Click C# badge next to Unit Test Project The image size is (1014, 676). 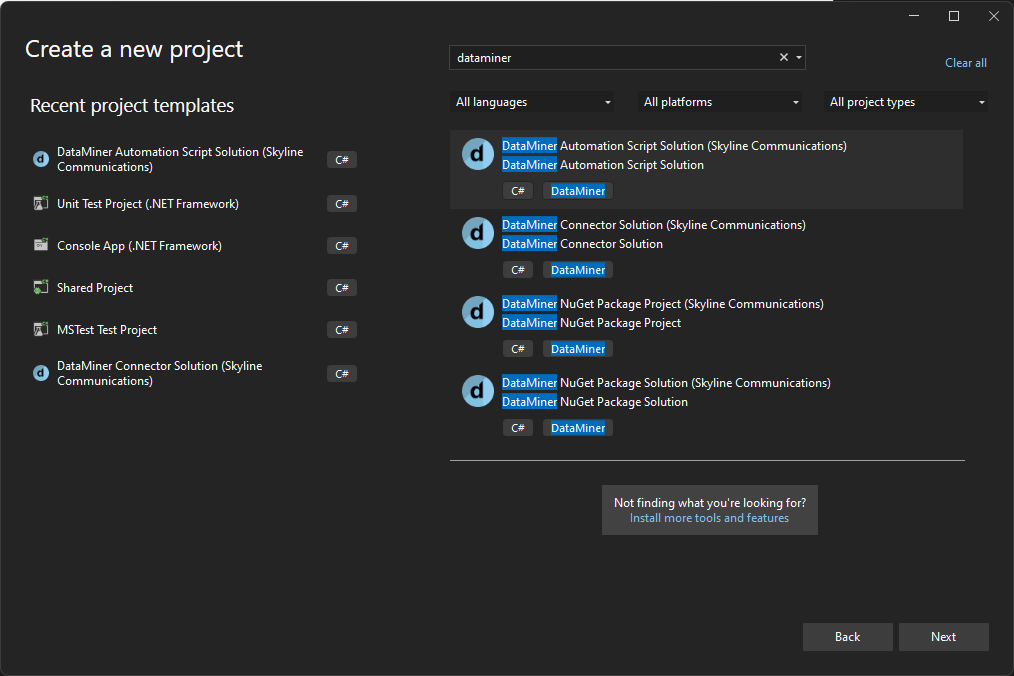coord(342,204)
